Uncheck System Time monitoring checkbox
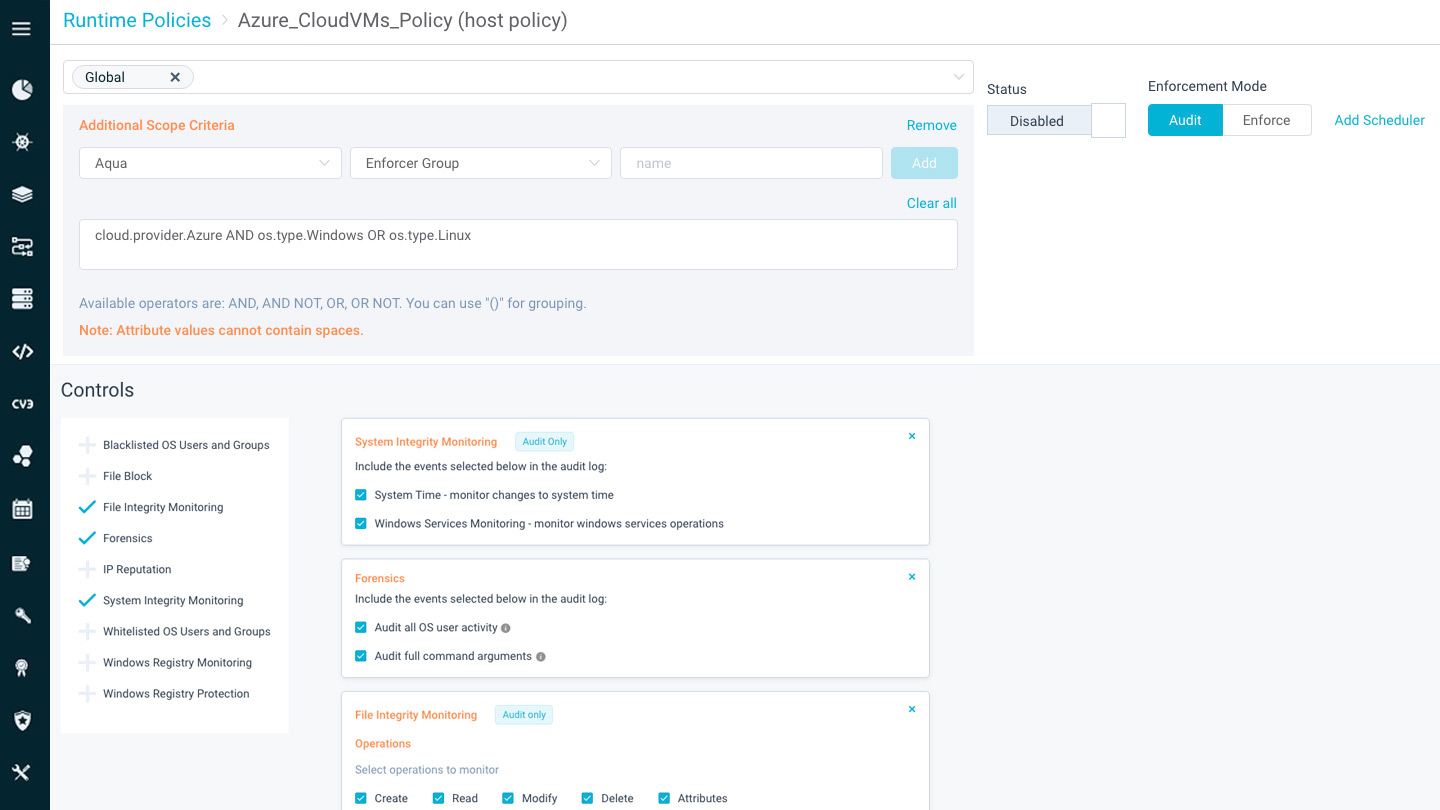The width and height of the screenshot is (1440, 810). pyautogui.click(x=361, y=495)
